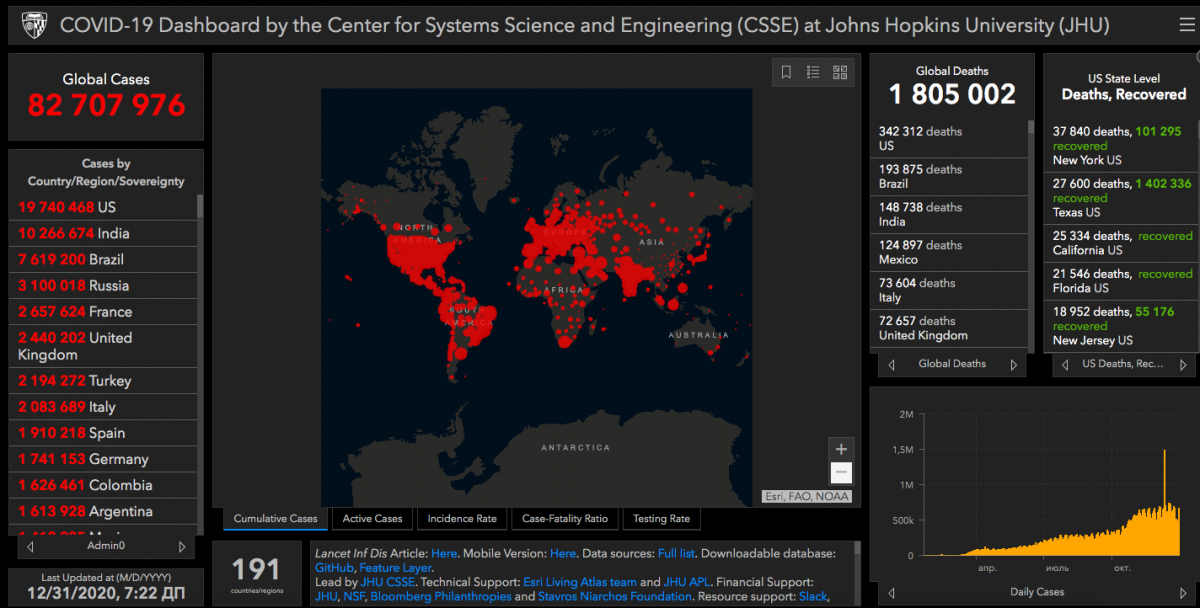
Task: Select New Jersey US deaths row
Action: (x=1120, y=326)
